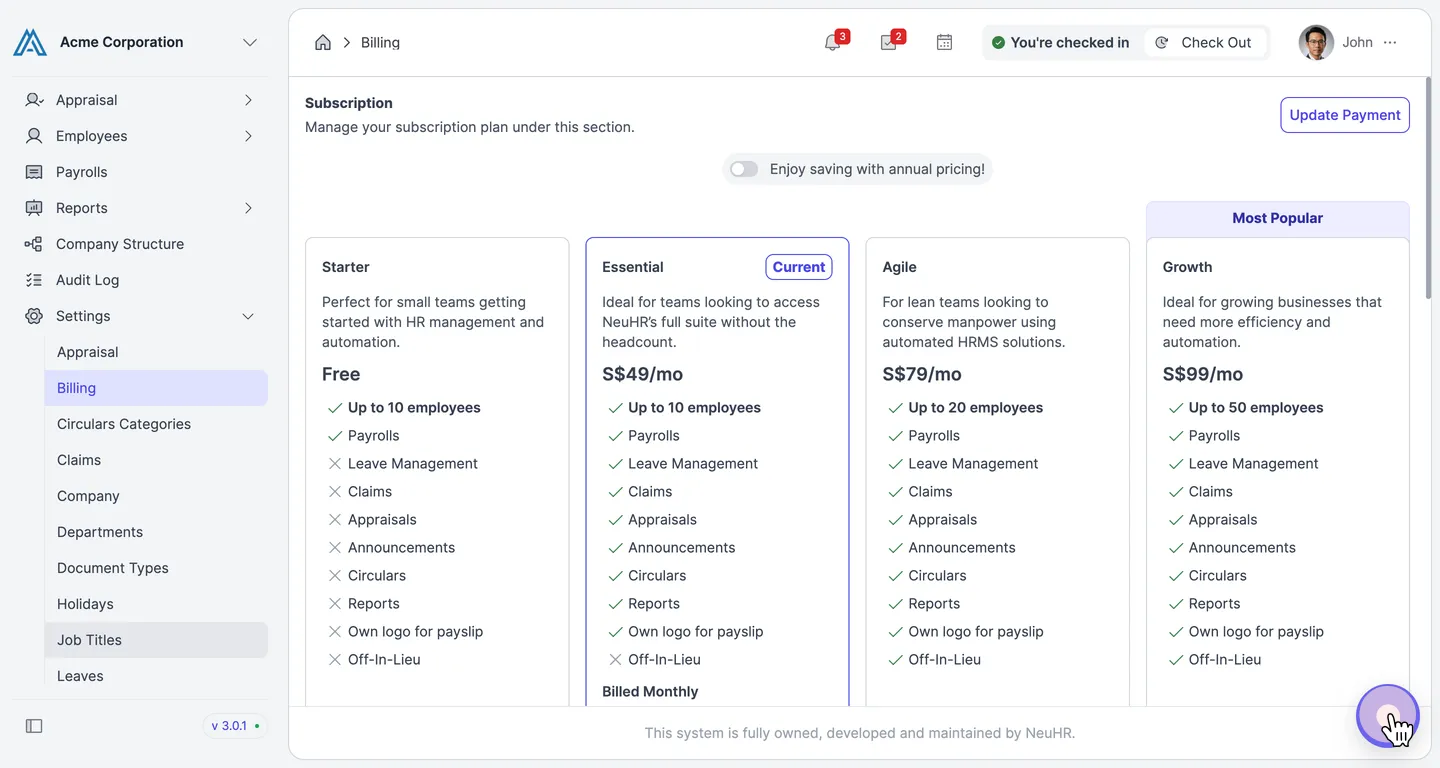1440x768 pixels.
Task: Click the Growth Reports checkmark icon
Action: pyautogui.click(x=1175, y=604)
